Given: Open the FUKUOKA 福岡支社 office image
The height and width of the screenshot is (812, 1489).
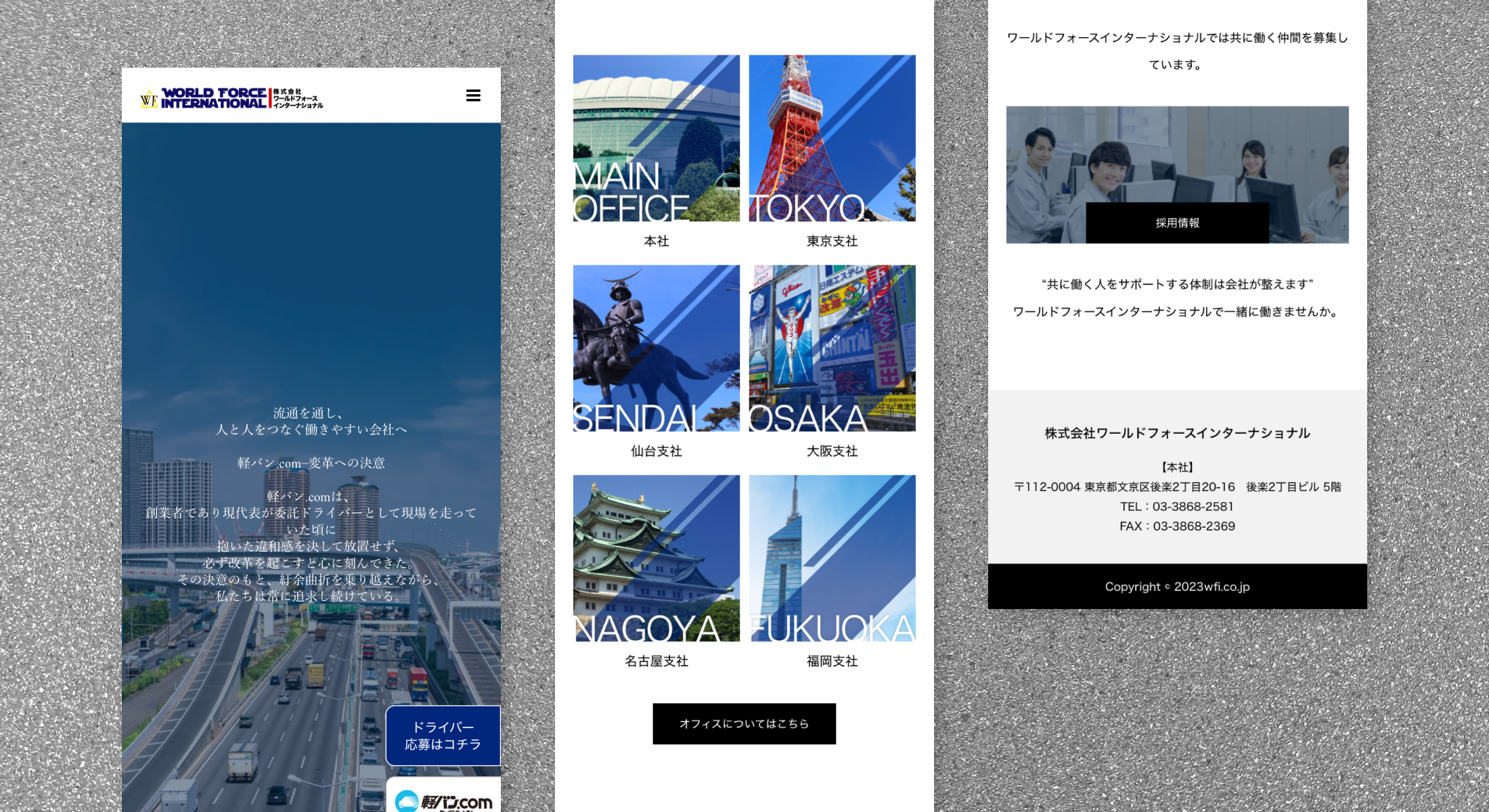Looking at the screenshot, I should (832, 559).
